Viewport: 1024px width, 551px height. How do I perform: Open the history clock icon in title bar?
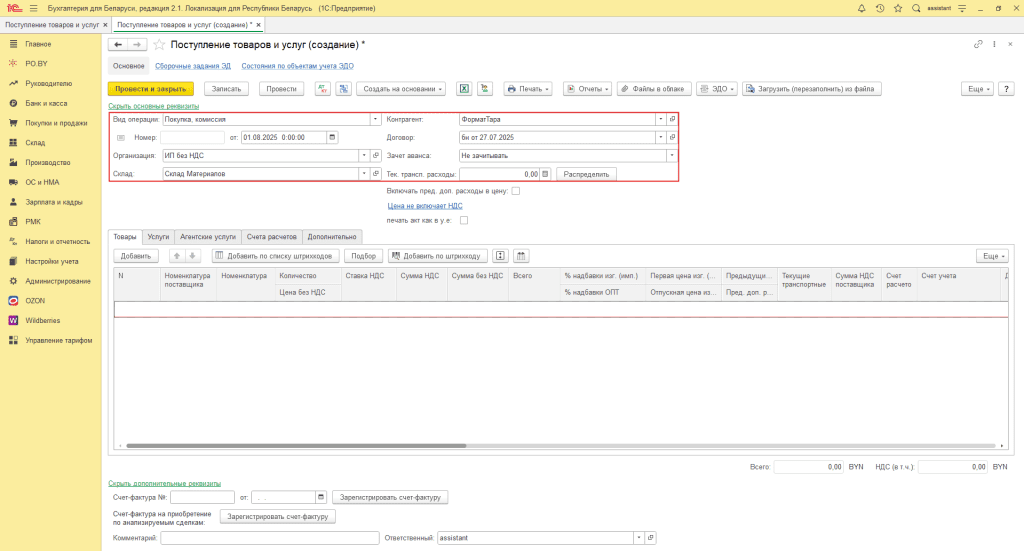(x=880, y=8)
